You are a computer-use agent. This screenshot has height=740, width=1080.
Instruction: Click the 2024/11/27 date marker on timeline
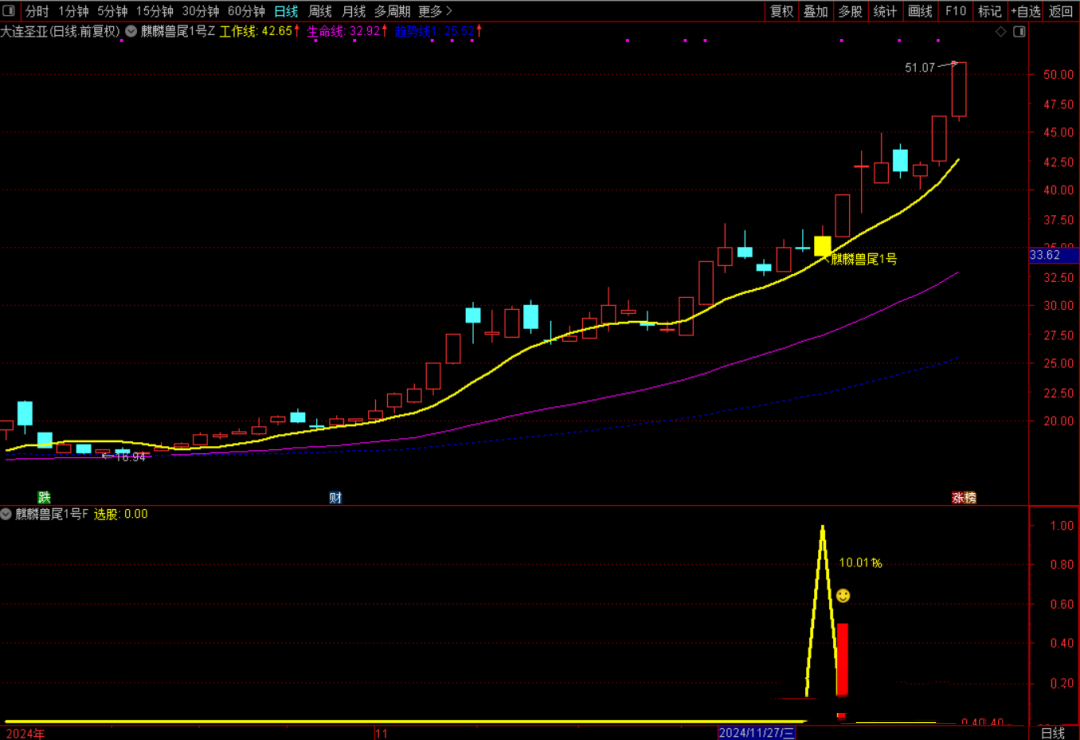(757, 733)
